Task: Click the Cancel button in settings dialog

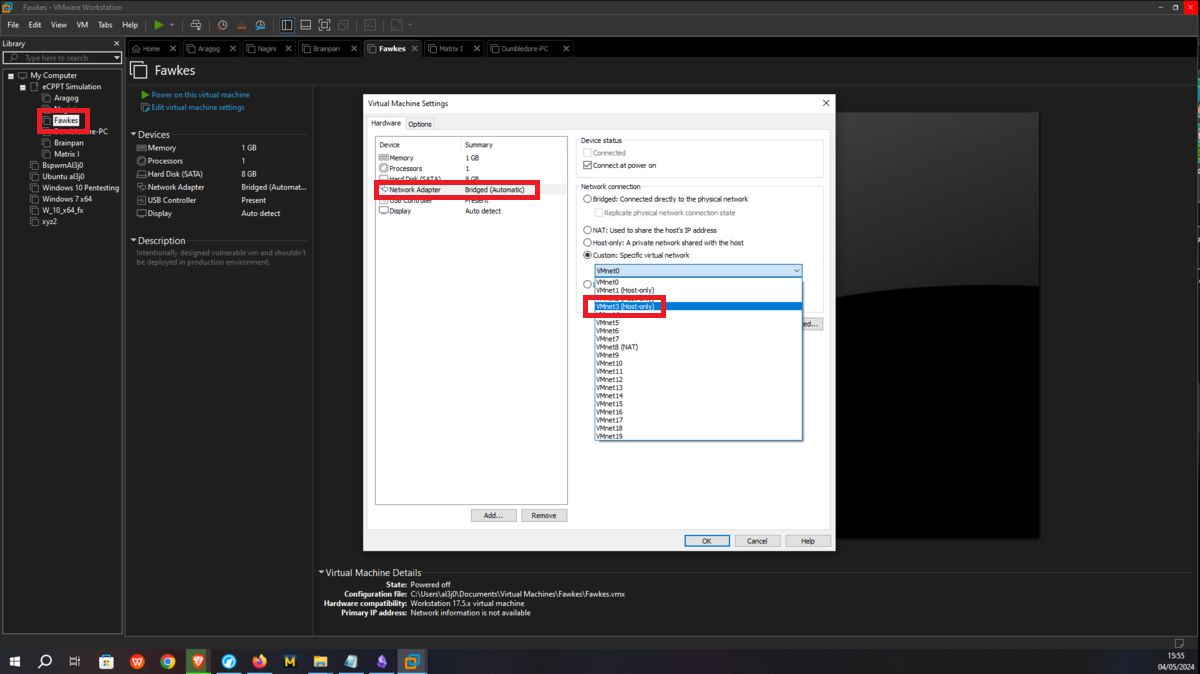Action: [757, 540]
